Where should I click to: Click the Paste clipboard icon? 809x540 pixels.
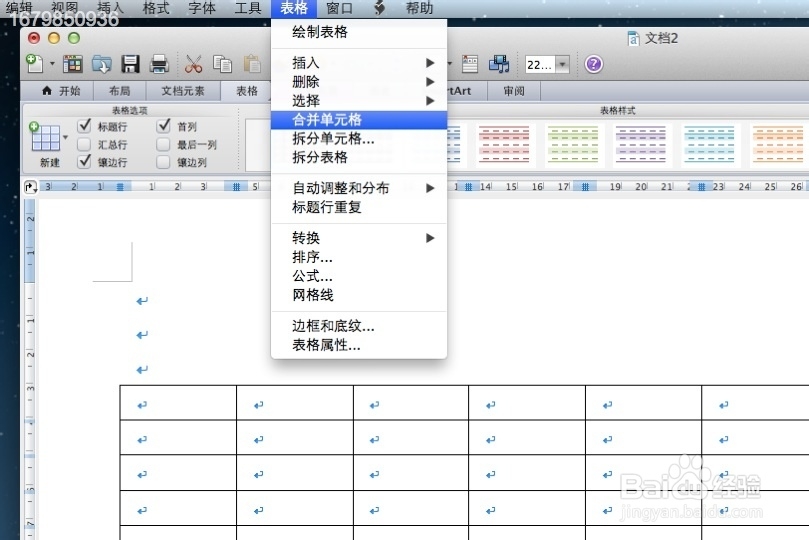coord(252,64)
